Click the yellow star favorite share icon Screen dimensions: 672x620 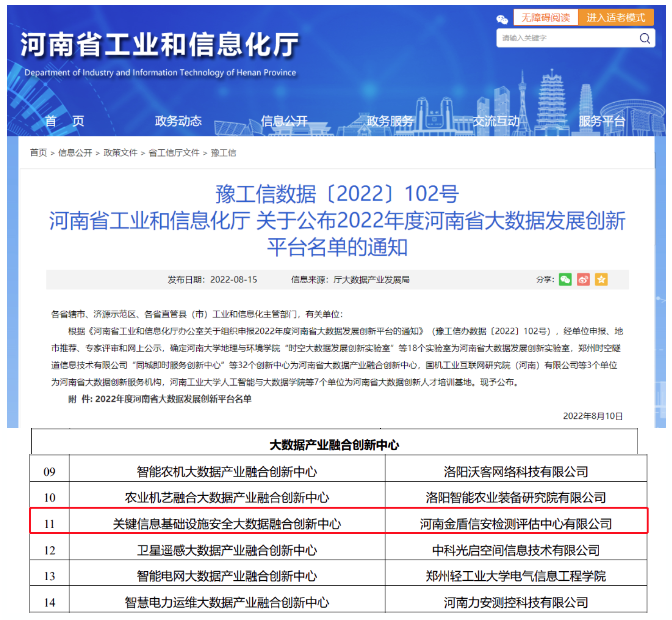coord(601,280)
